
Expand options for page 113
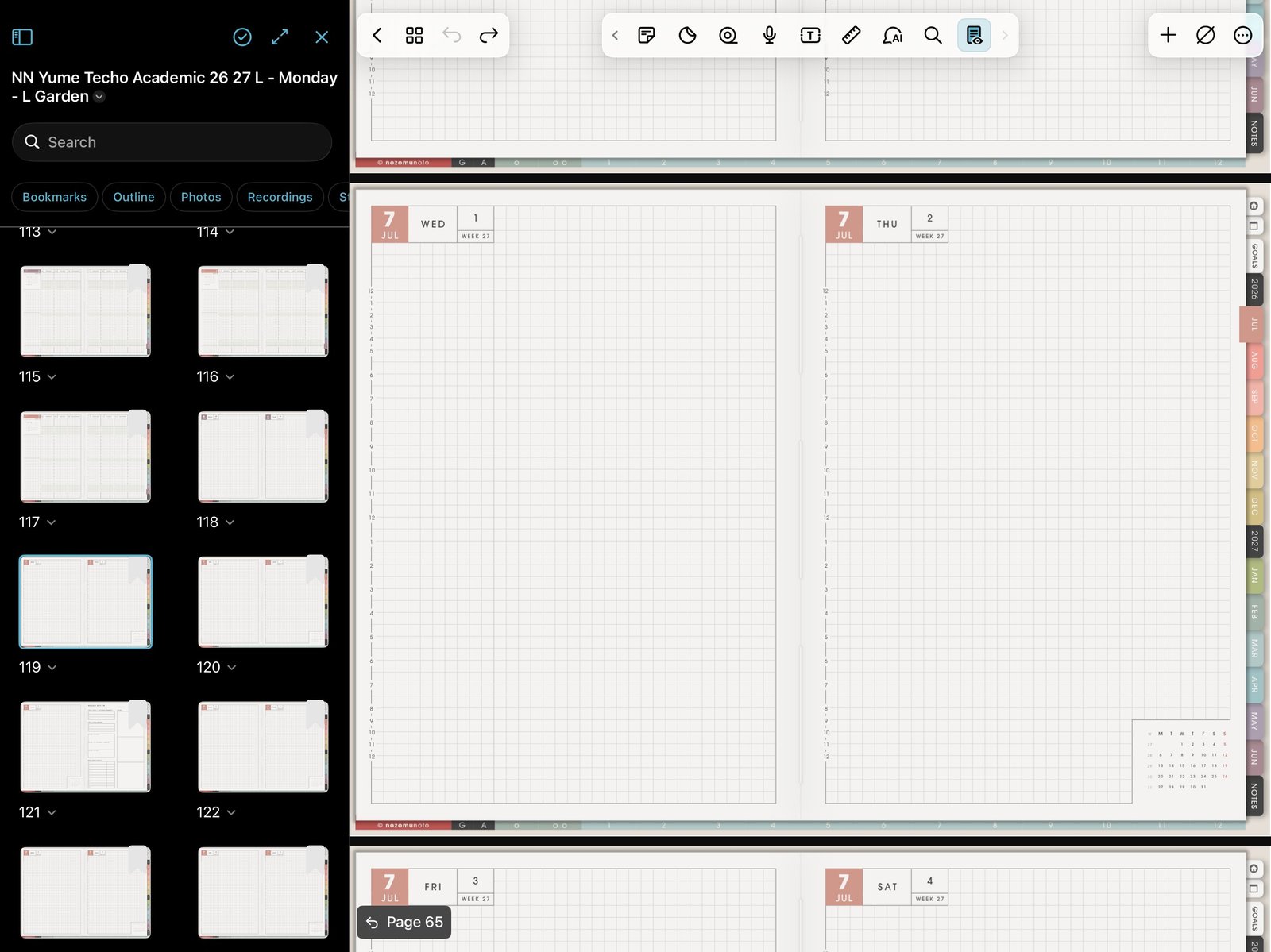52,232
